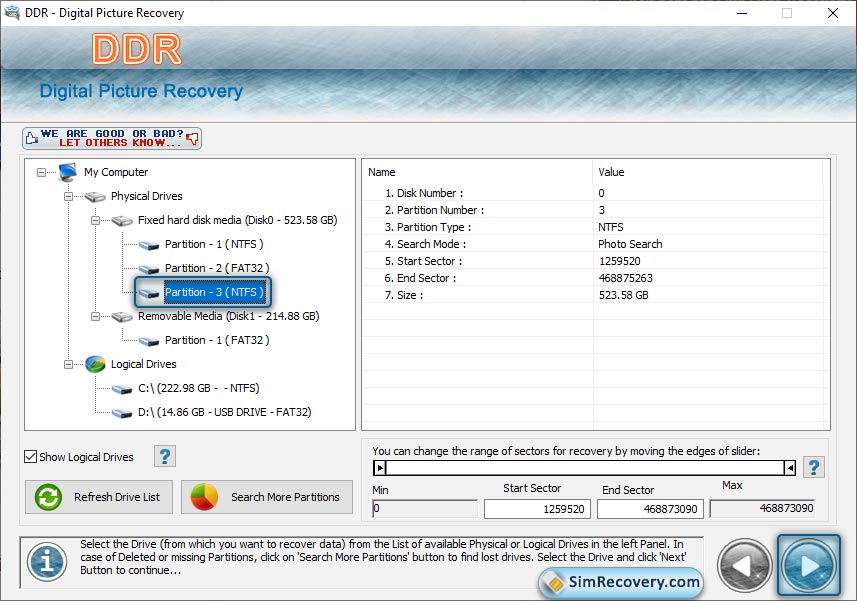Screen dimensions: 857x601
Task: Minimize the DDR window
Action: click(742, 13)
